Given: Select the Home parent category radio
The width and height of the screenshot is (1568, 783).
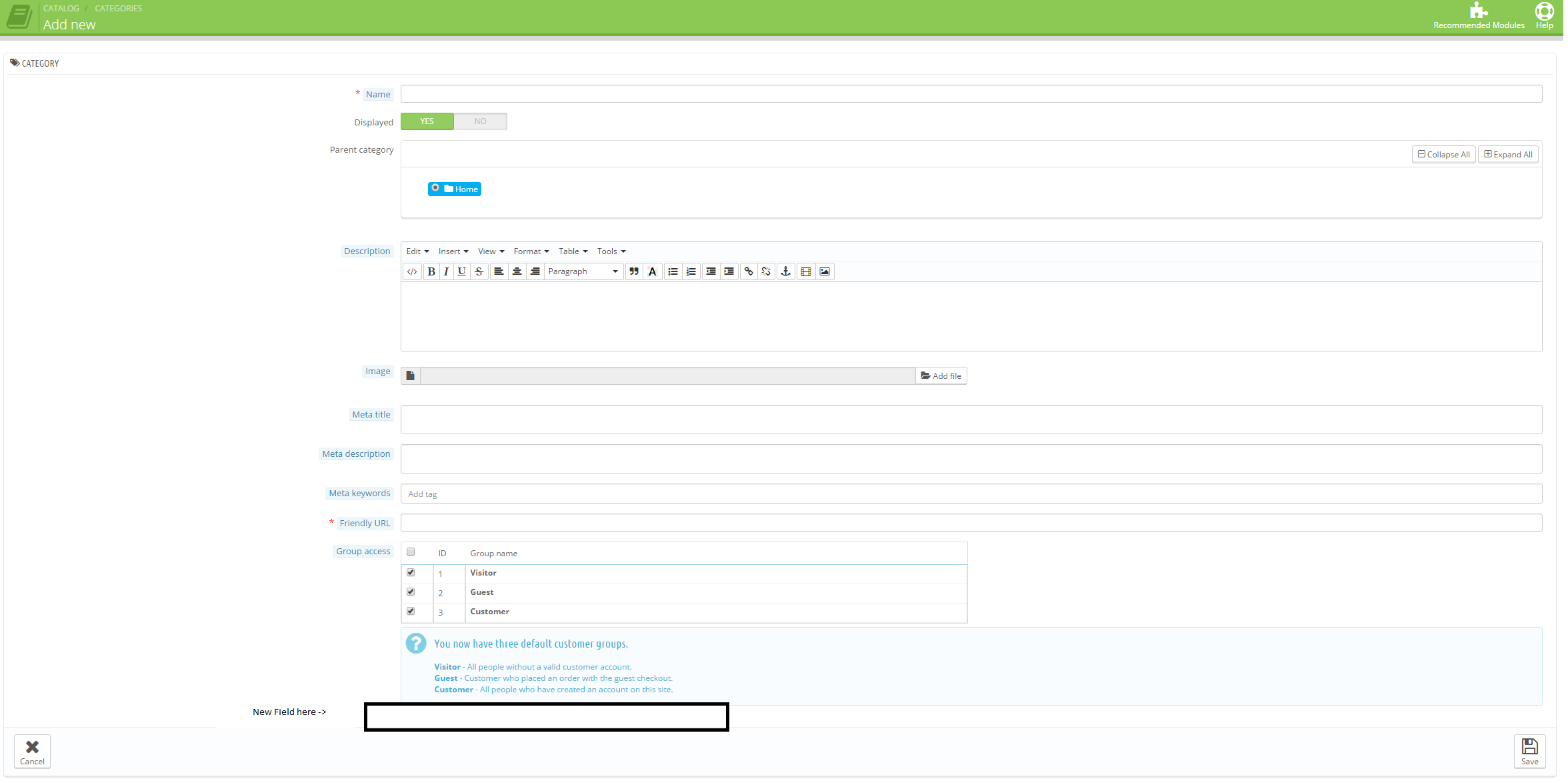Looking at the screenshot, I should pos(435,188).
